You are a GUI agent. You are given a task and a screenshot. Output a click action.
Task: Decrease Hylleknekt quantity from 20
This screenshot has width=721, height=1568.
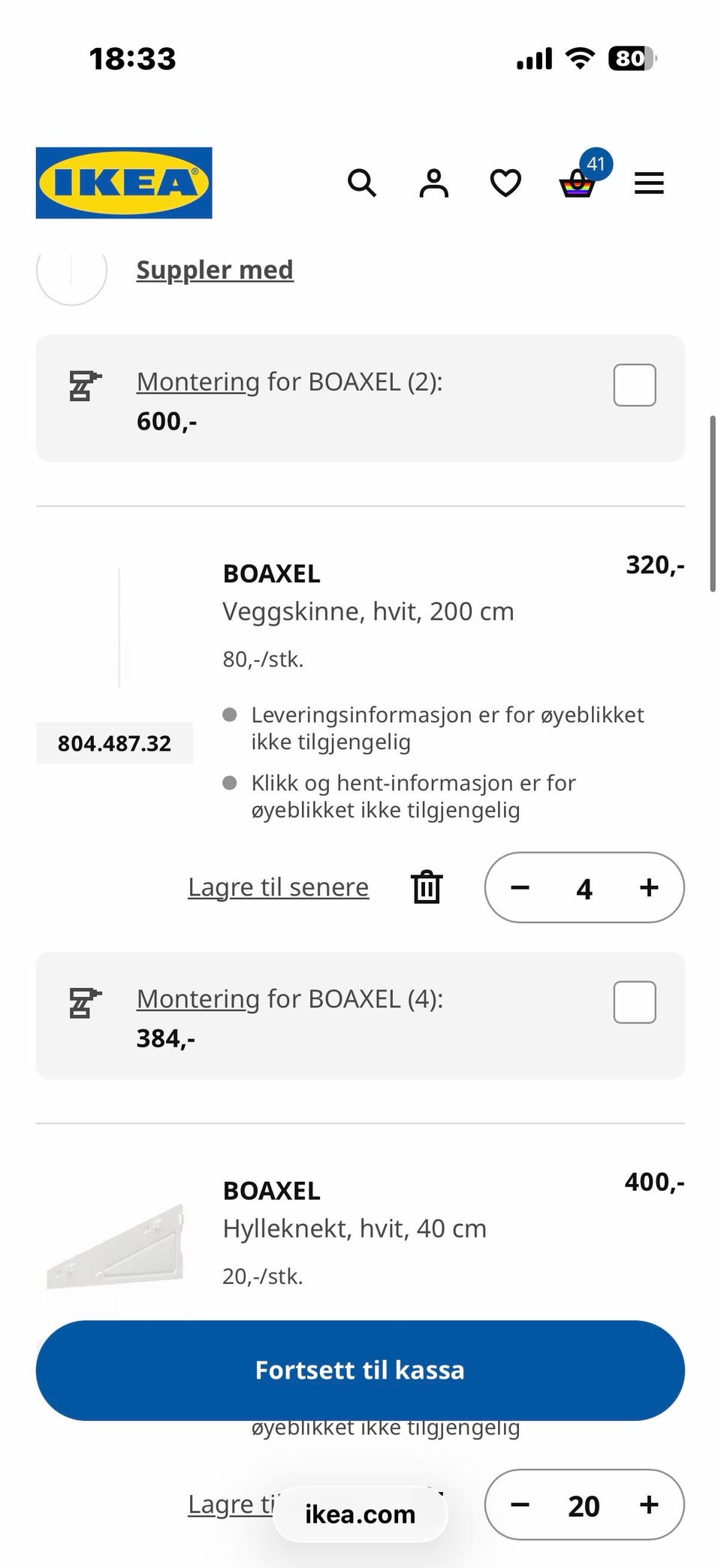pyautogui.click(x=520, y=1505)
